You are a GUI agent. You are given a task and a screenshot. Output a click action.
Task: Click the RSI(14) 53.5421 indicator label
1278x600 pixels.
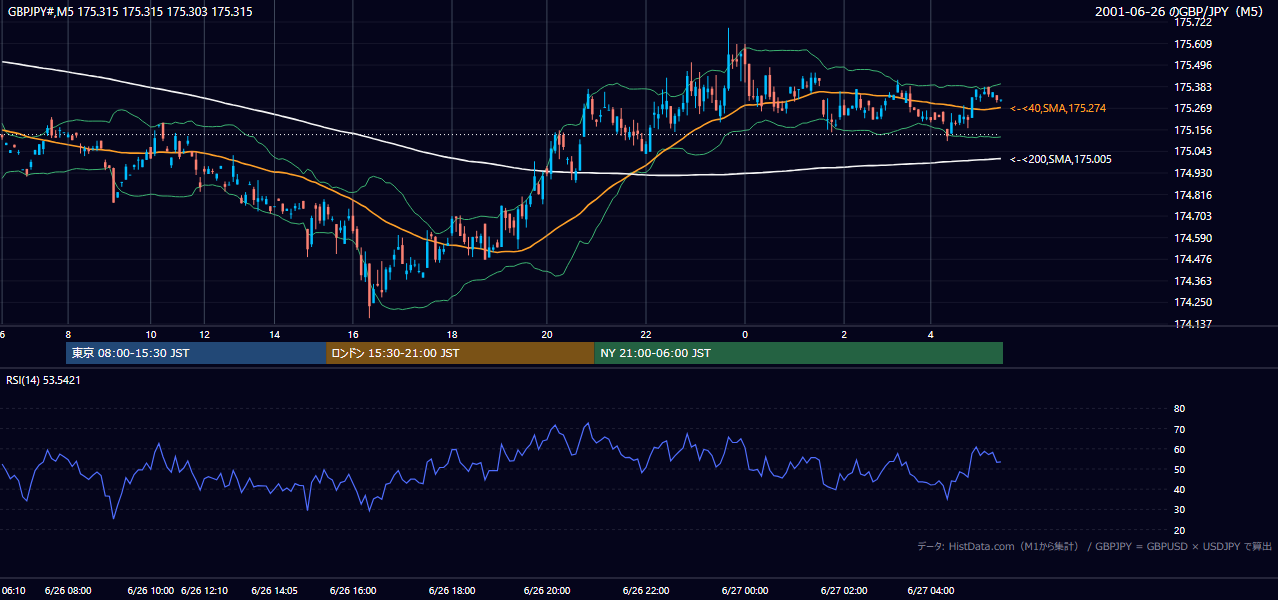[x=43, y=380]
